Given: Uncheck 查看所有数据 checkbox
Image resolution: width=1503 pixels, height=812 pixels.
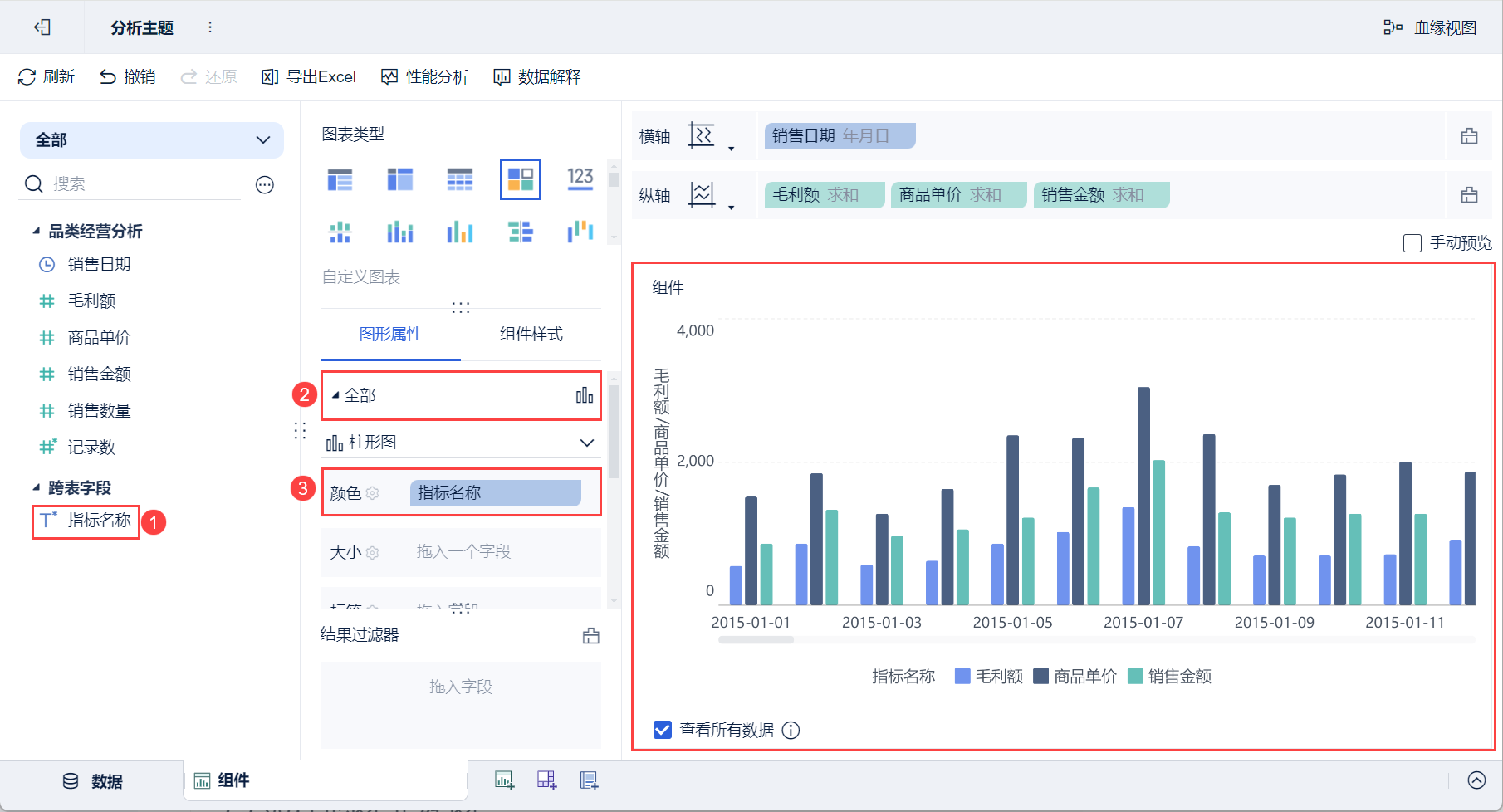Looking at the screenshot, I should (x=663, y=730).
